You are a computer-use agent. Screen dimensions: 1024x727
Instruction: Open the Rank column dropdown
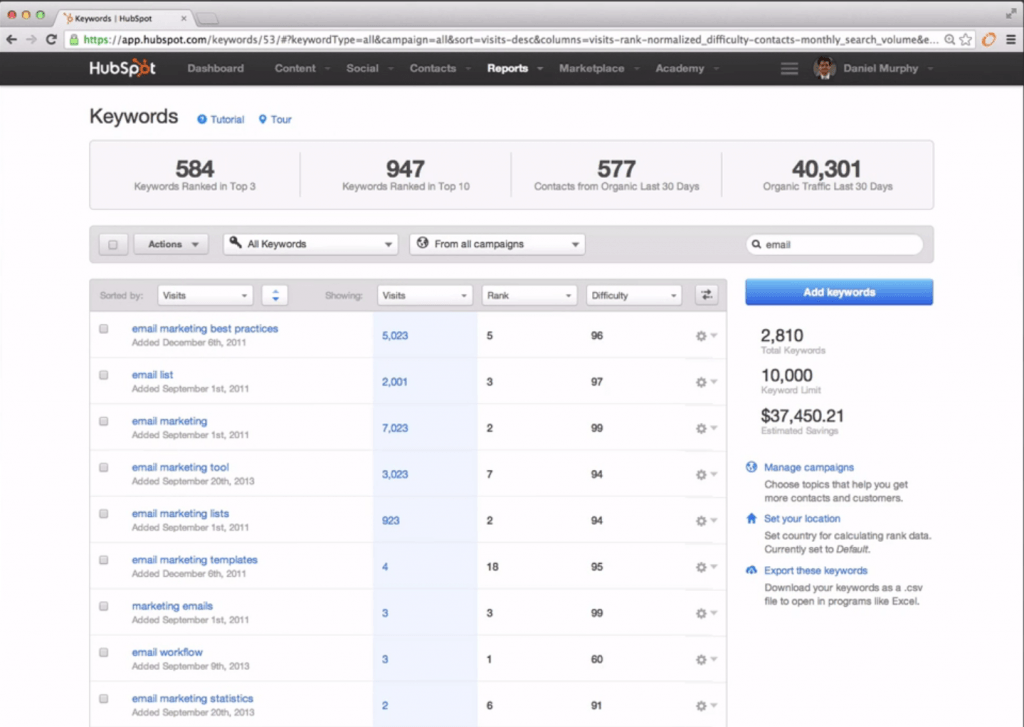pyautogui.click(x=529, y=295)
